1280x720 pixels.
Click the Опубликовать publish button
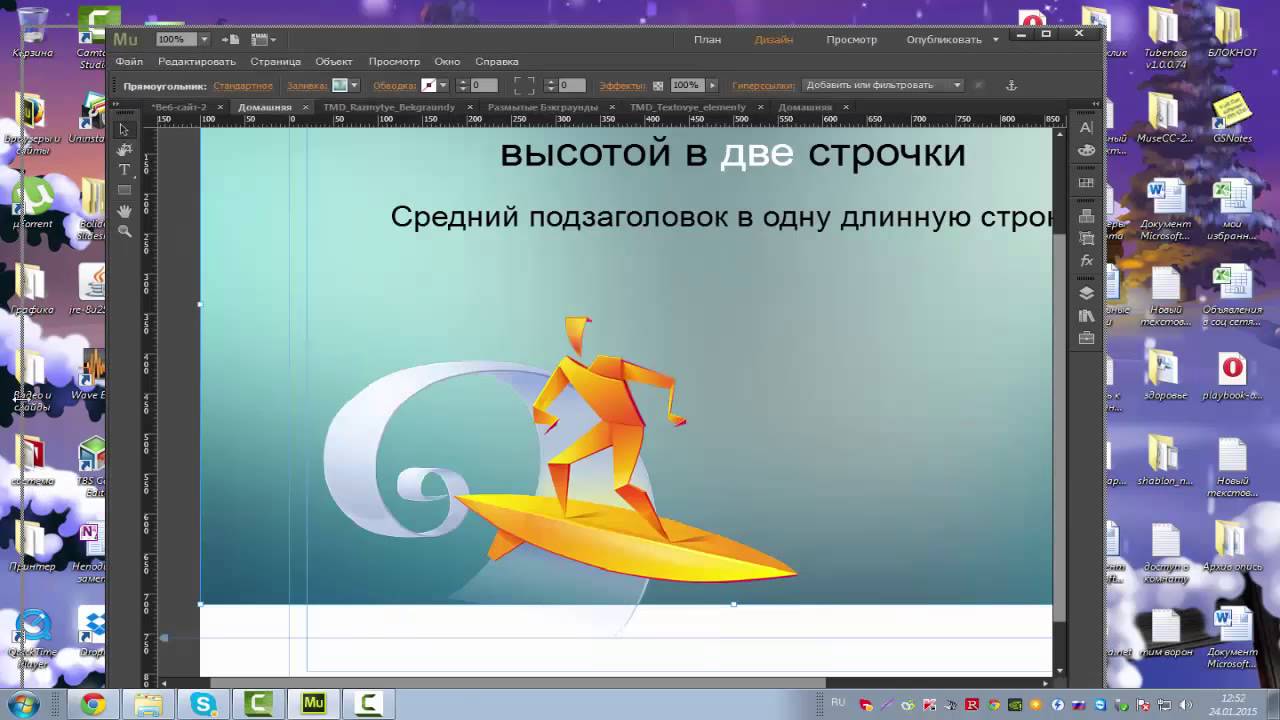tap(944, 40)
